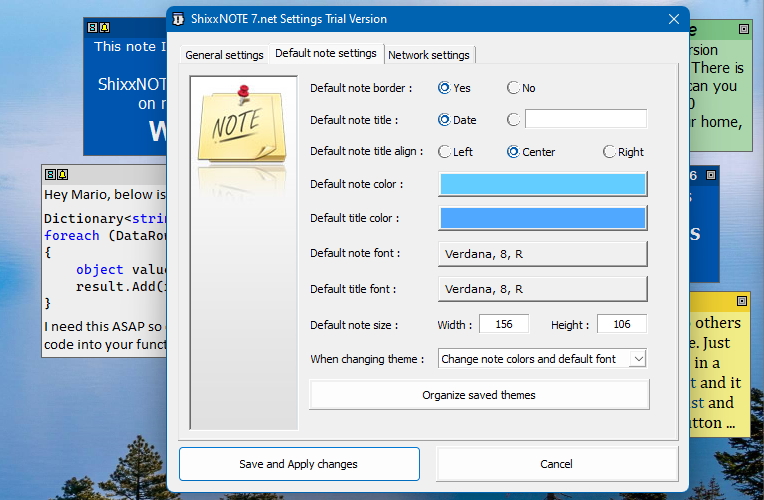Switch to the General settings tab

click(x=225, y=55)
